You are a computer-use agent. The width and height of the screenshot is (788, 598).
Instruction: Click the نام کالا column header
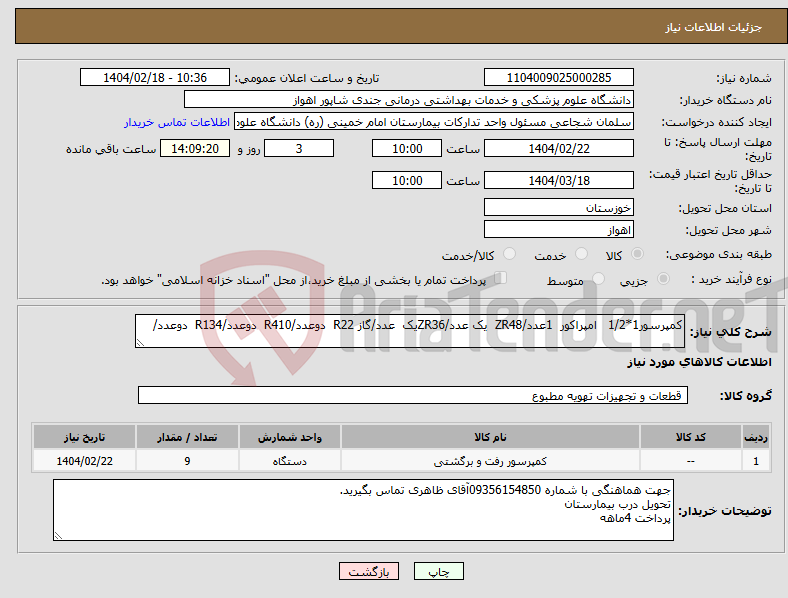pos(490,437)
